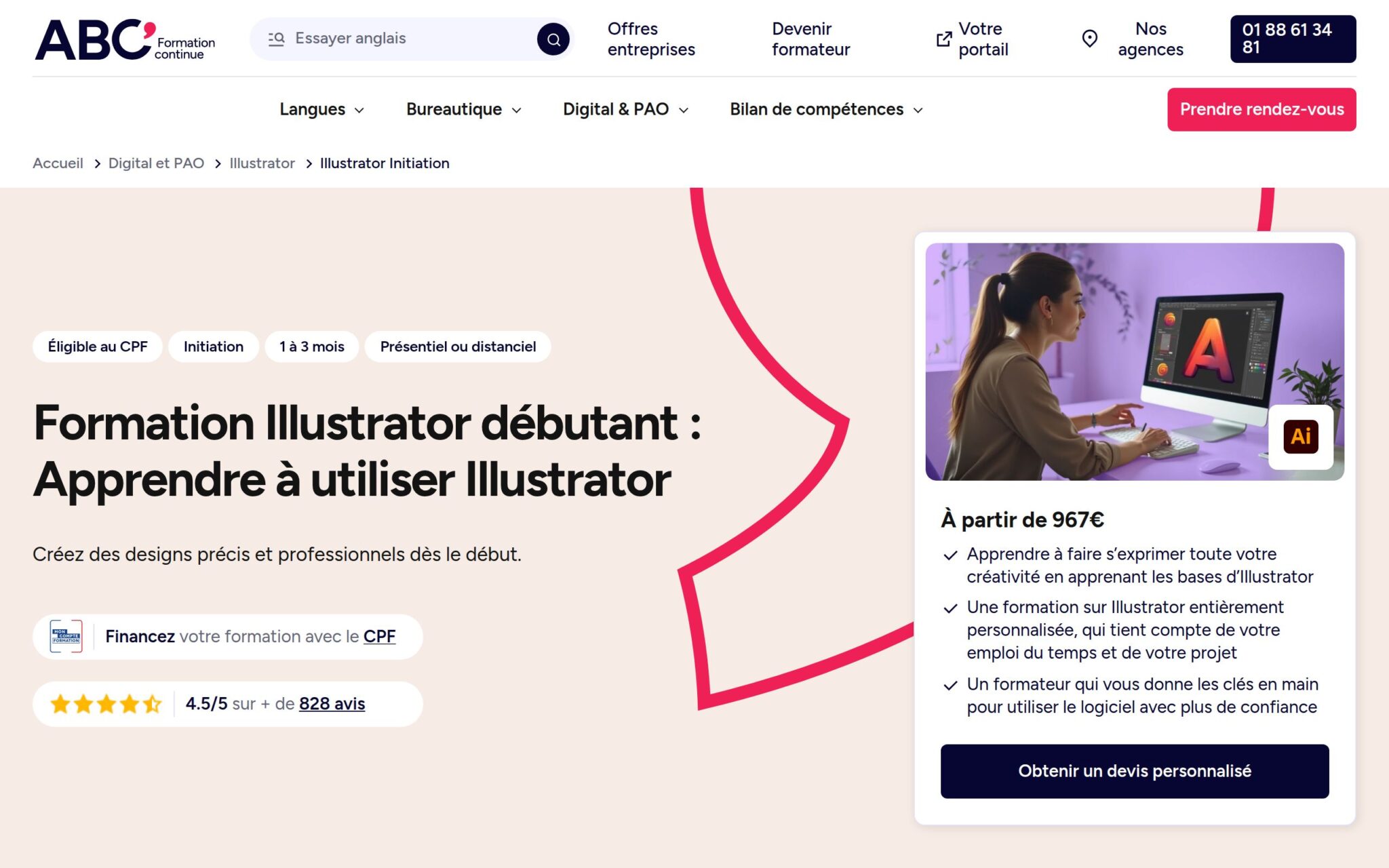The width and height of the screenshot is (1389, 868).
Task: Focus the Essayer anglais search field
Action: [412, 39]
